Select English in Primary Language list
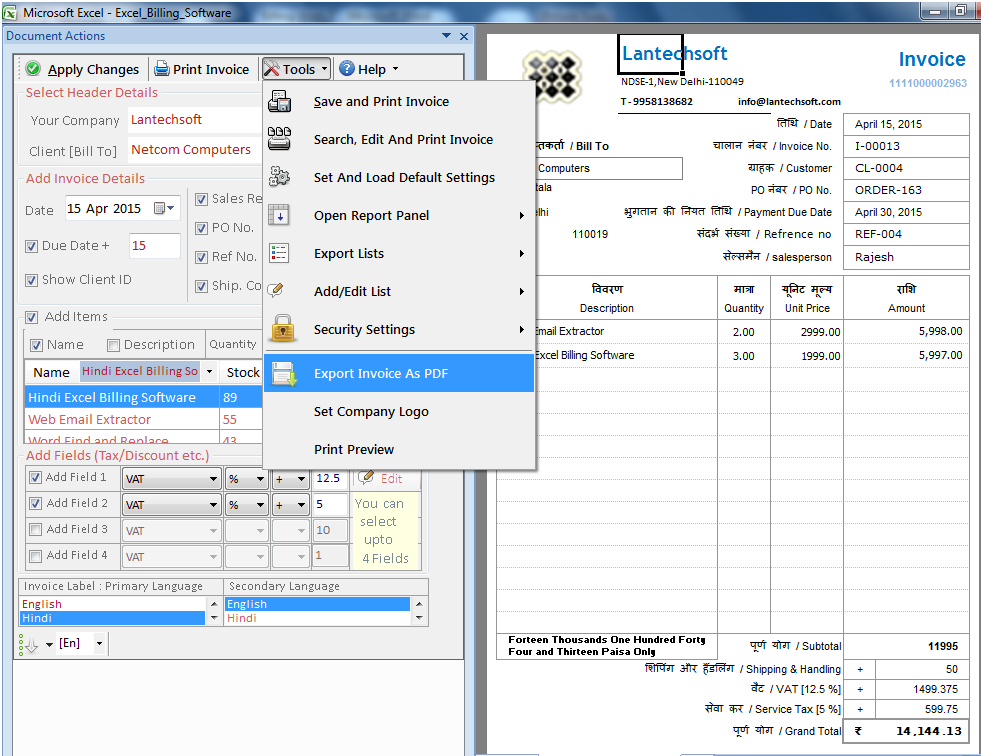981x756 pixels. coord(113,604)
